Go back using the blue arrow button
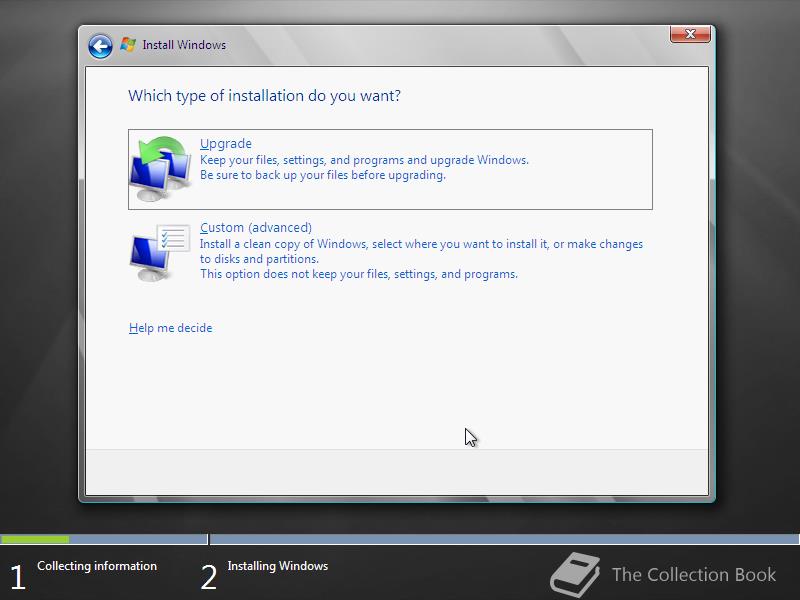Screen dimensions: 800x600 click(100, 46)
